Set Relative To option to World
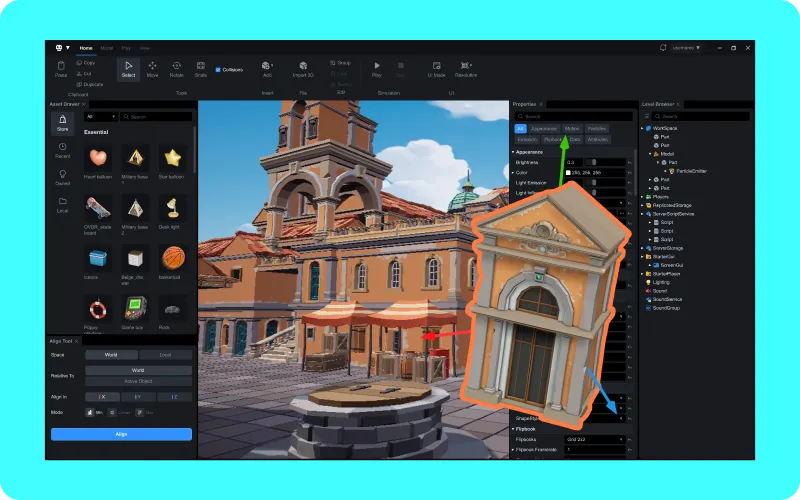The width and height of the screenshot is (800, 500). click(138, 370)
